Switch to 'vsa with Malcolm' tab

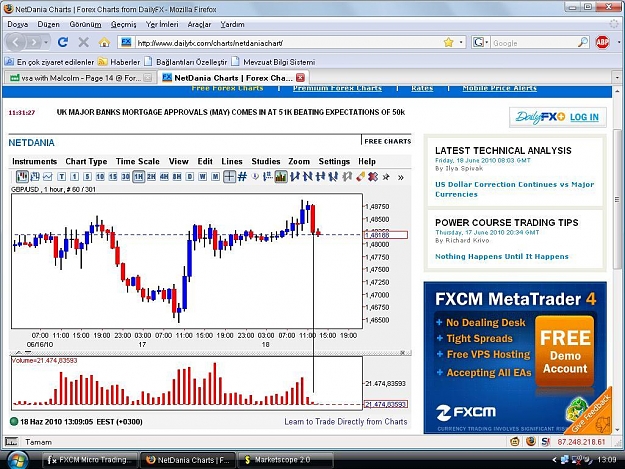[x=81, y=78]
